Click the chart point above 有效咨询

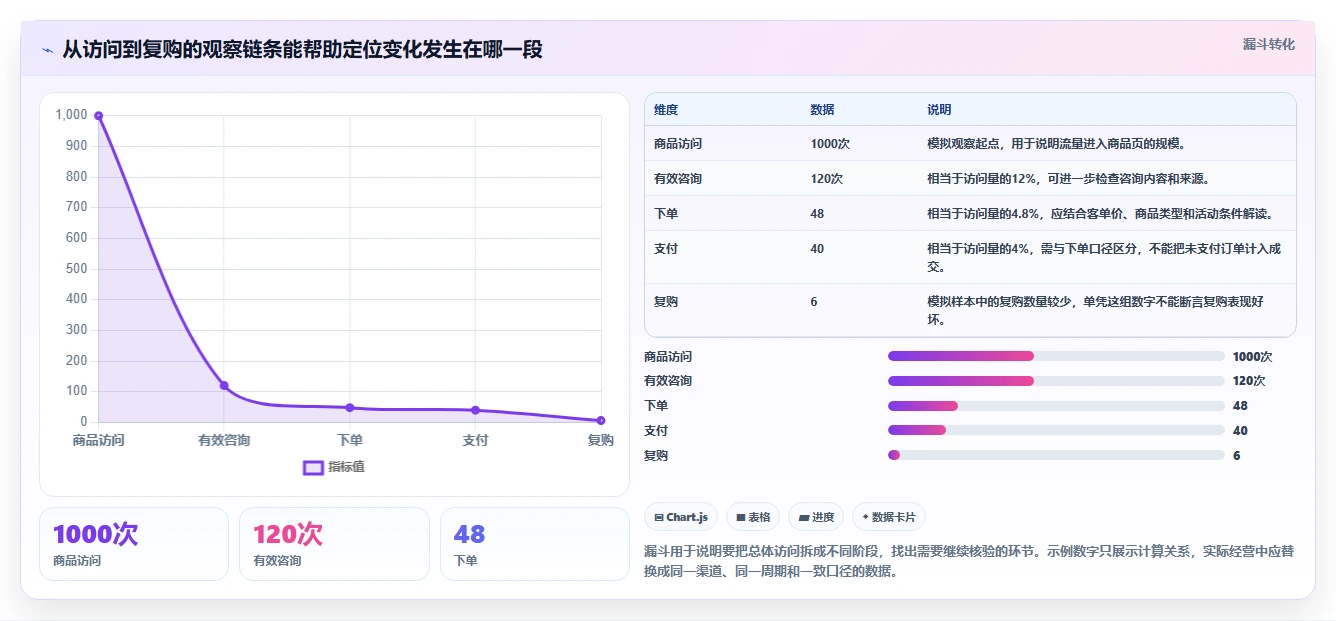(x=224, y=385)
